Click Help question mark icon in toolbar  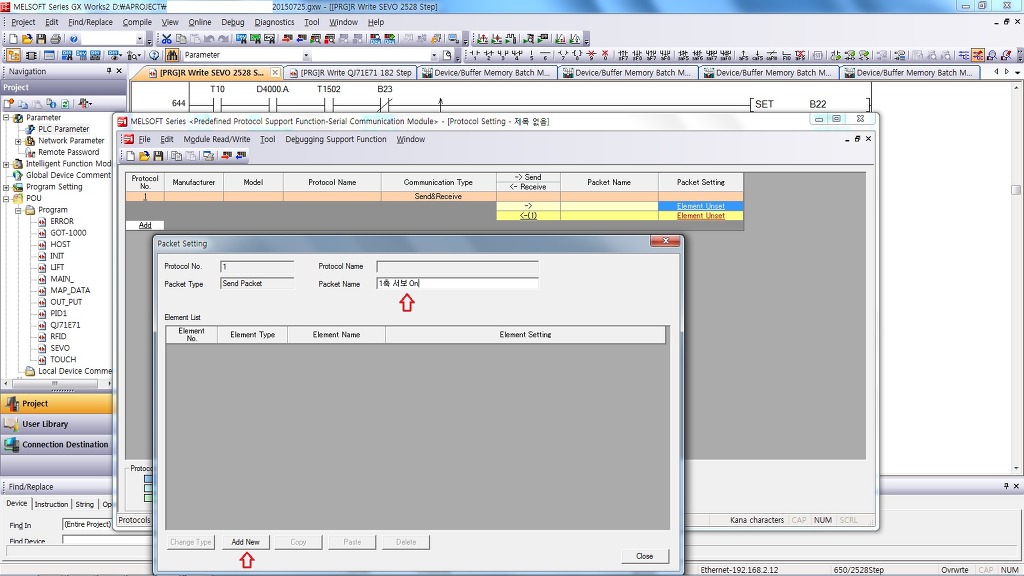pyautogui.click(x=74, y=39)
